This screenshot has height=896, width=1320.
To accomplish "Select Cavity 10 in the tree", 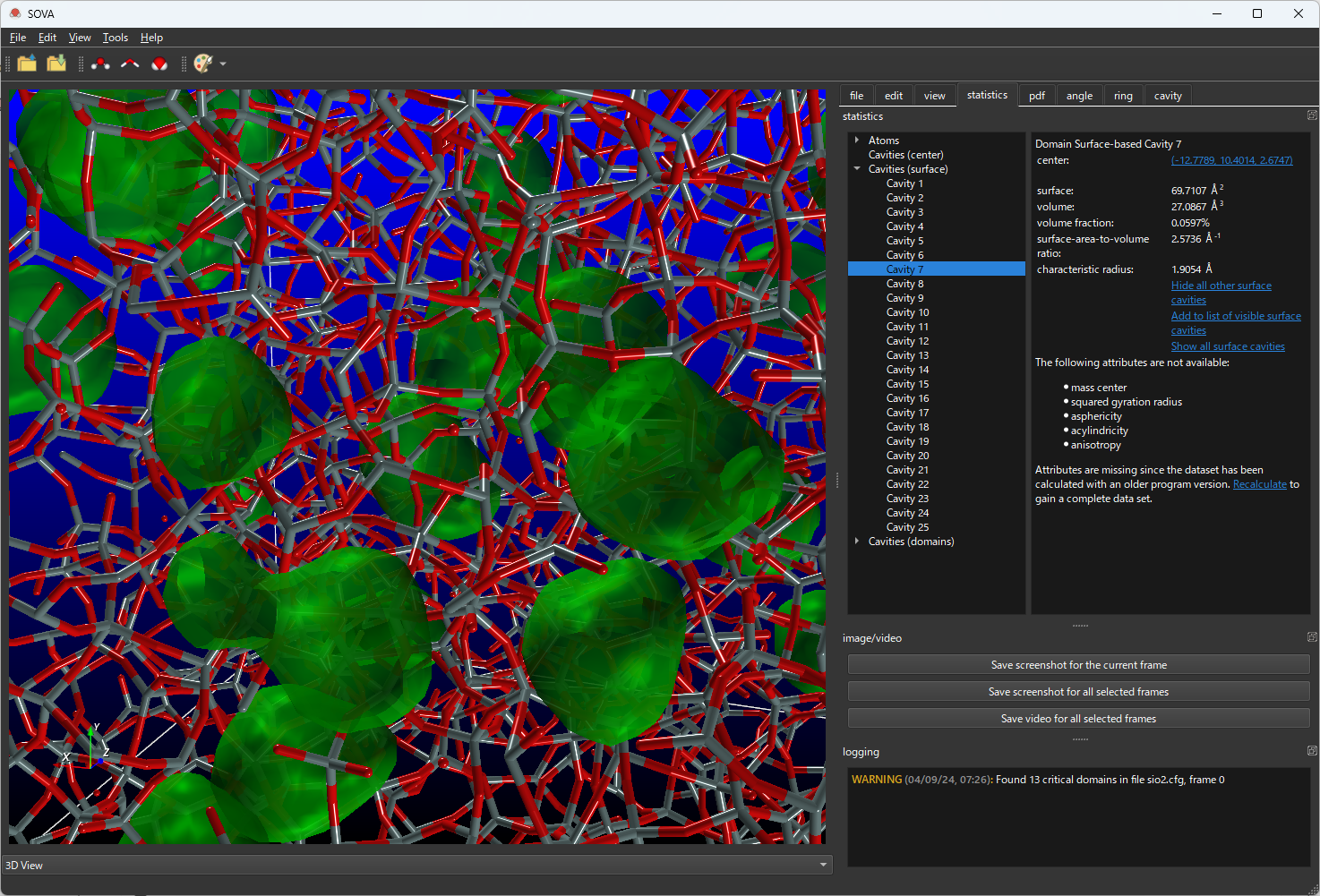I will pos(907,312).
